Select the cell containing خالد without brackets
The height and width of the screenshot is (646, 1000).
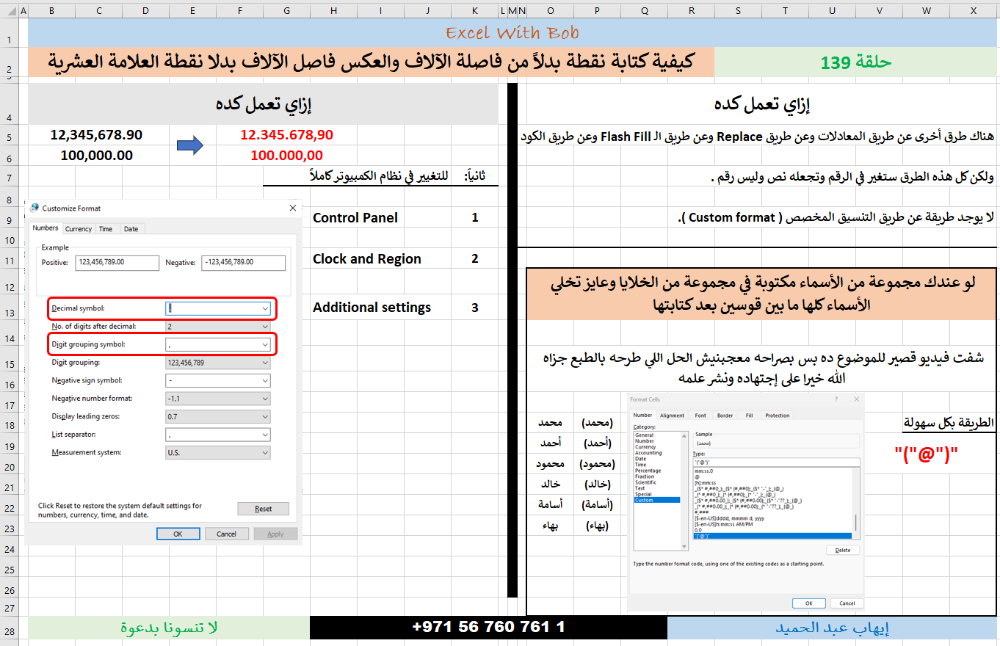point(550,484)
